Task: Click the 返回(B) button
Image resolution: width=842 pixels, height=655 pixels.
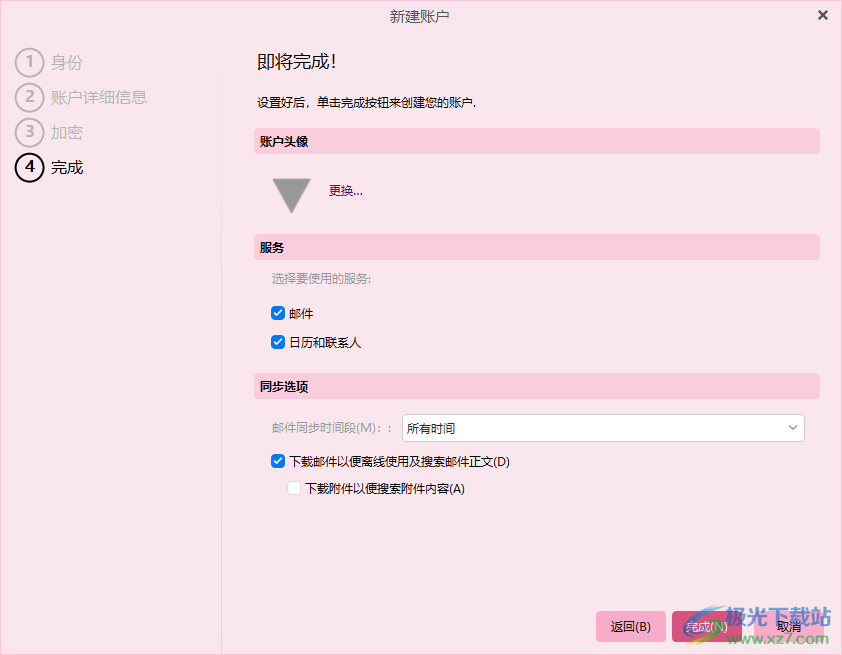Action: click(x=630, y=627)
